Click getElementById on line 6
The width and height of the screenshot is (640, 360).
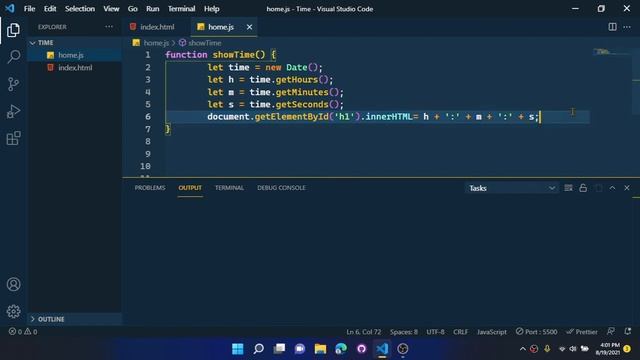[291, 117]
